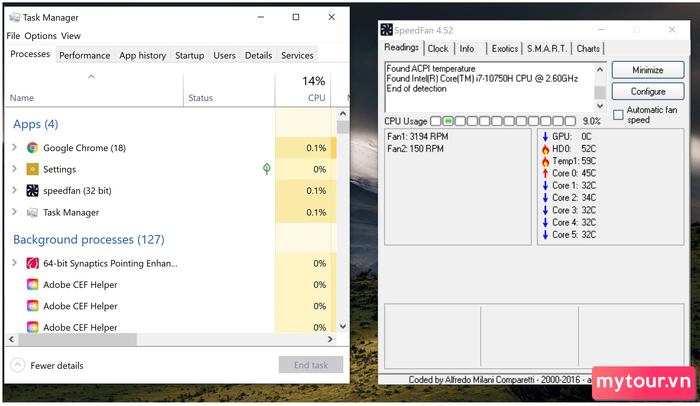
Task: Collapse Task Manager via Fewer details arrow
Action: (x=17, y=365)
